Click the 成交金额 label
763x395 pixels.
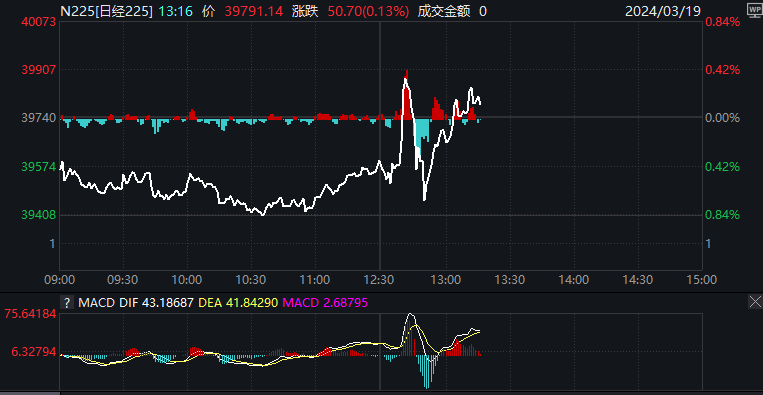(x=444, y=11)
